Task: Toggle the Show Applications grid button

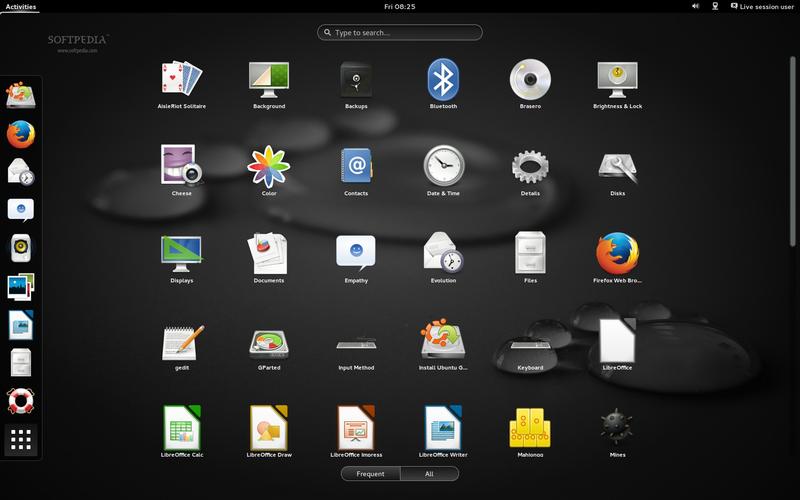Action: tap(21, 440)
